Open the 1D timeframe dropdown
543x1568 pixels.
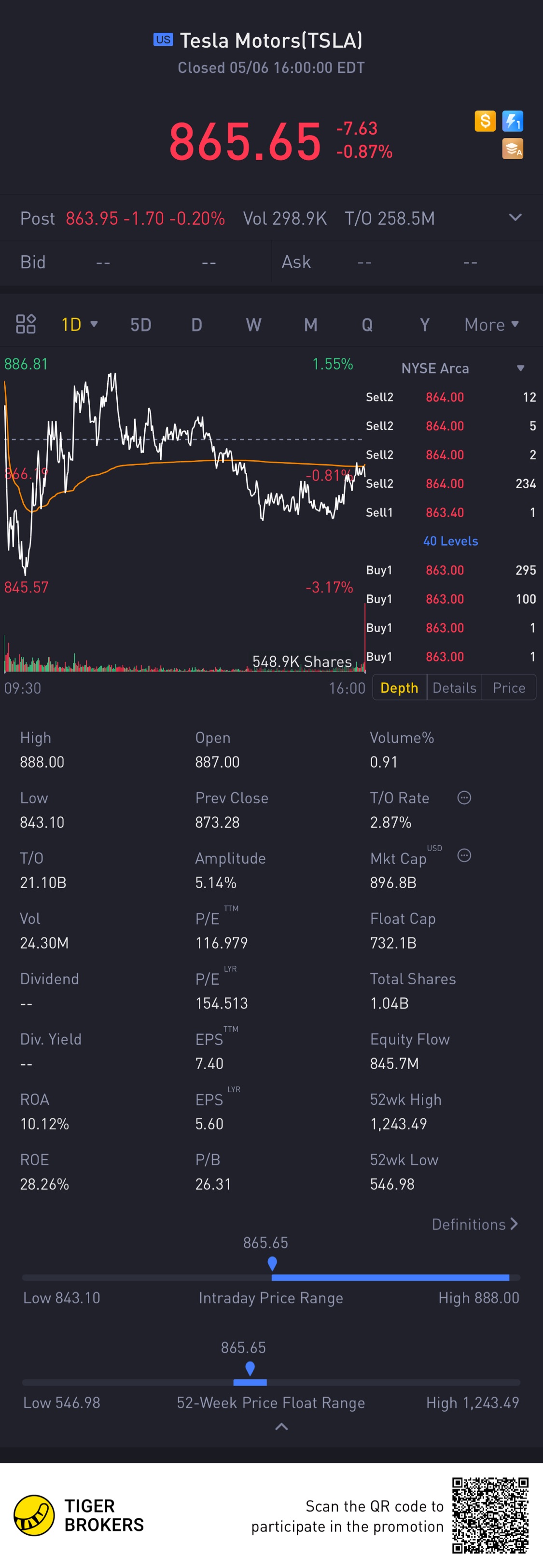pyautogui.click(x=80, y=324)
